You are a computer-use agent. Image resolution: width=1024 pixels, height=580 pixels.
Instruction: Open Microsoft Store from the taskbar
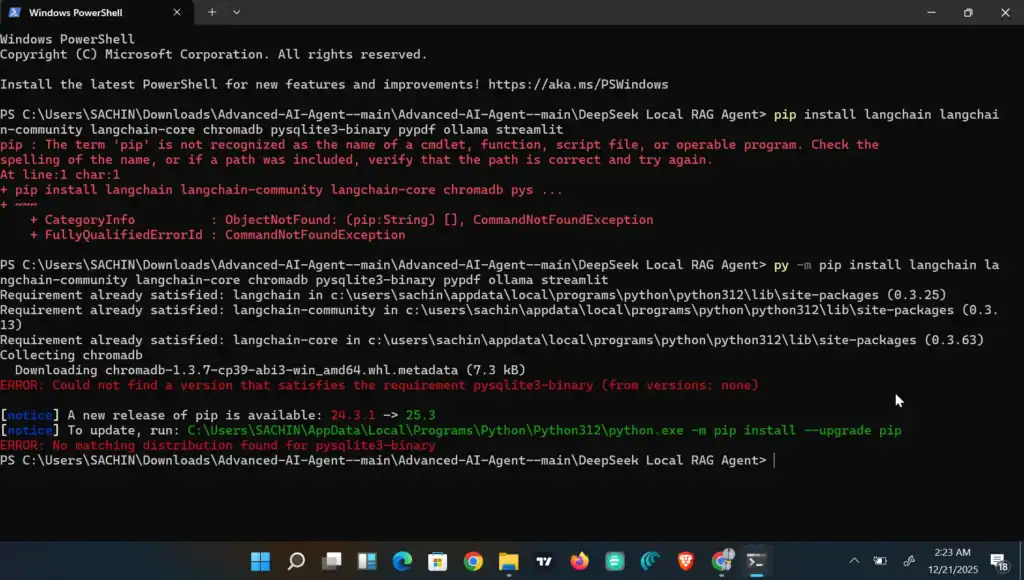coord(437,561)
